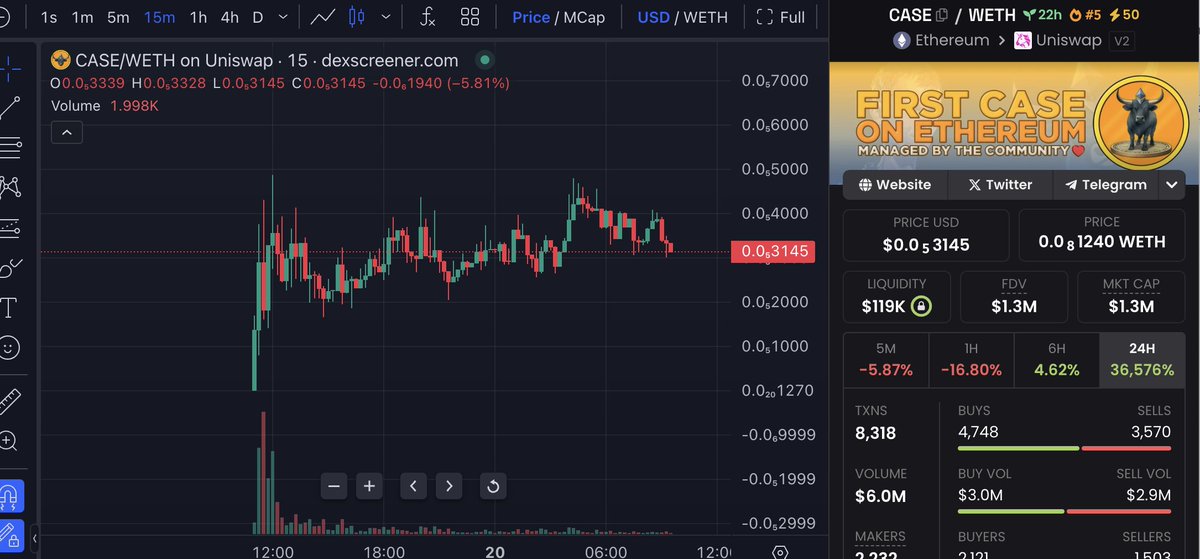The image size is (1200, 559).
Task: Set the timeframe to 1s
Action: (49, 17)
